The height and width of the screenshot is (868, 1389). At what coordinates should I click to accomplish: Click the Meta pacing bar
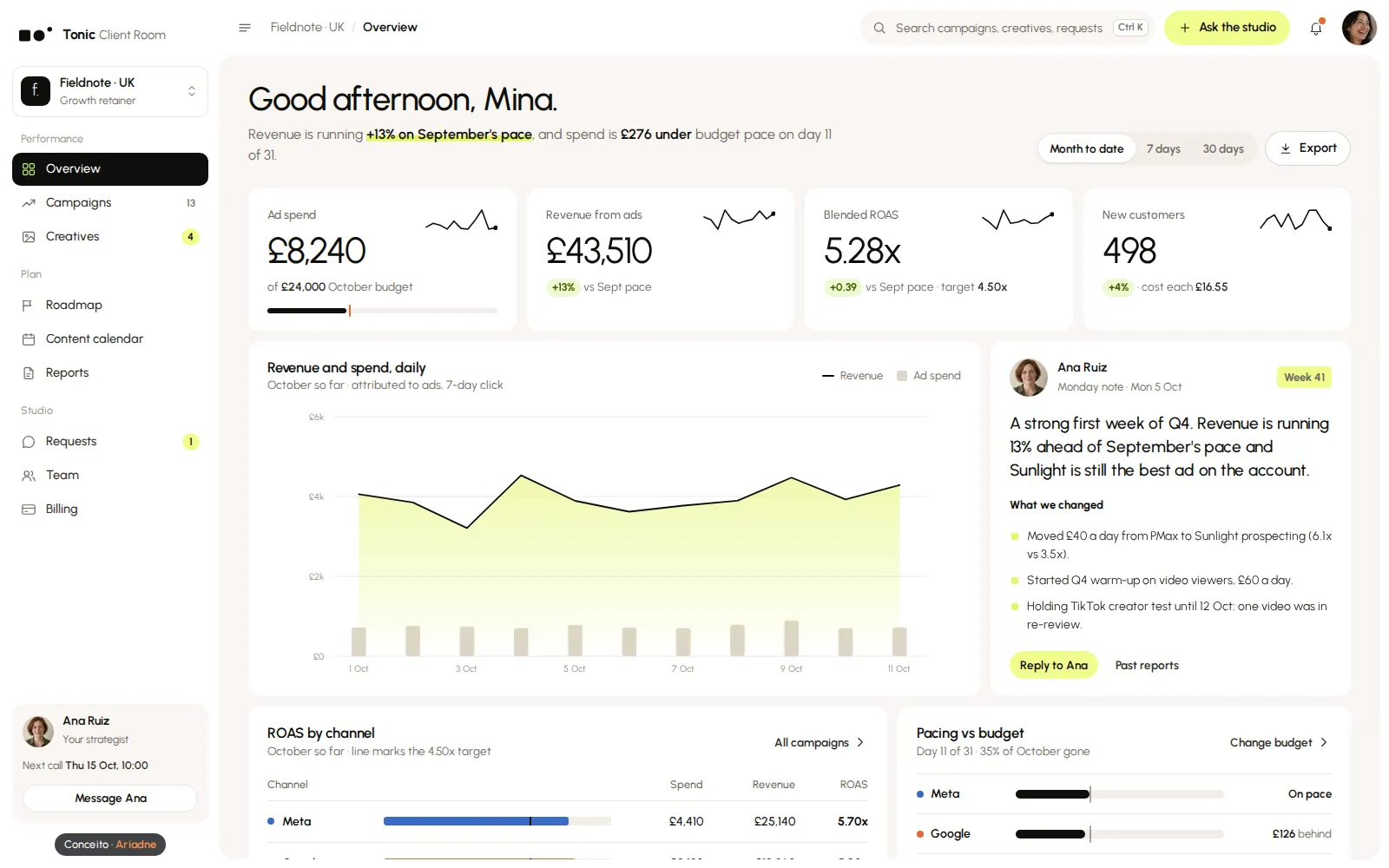click(x=1119, y=794)
